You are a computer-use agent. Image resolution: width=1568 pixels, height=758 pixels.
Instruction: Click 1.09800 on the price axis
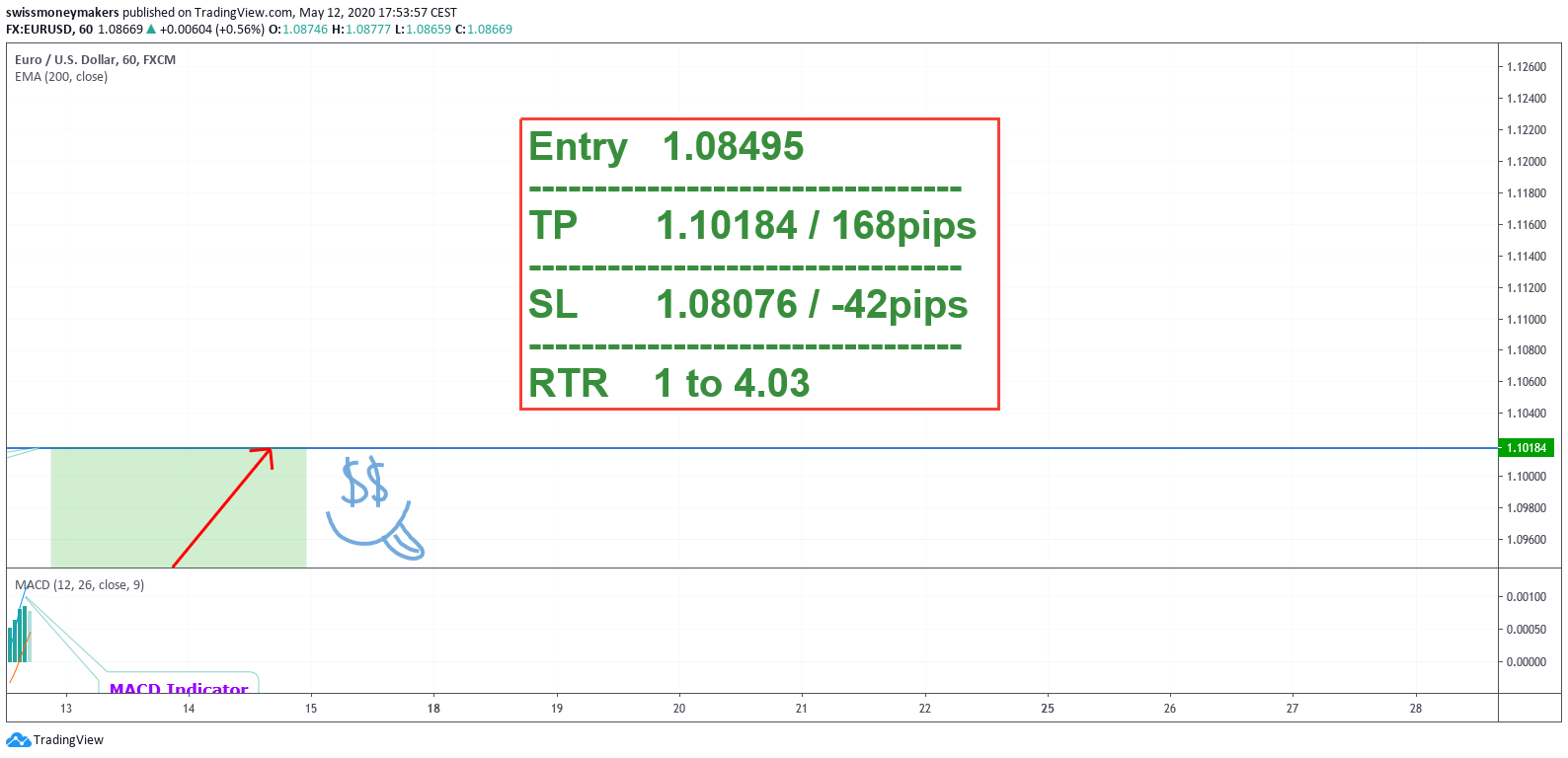[x=1527, y=508]
